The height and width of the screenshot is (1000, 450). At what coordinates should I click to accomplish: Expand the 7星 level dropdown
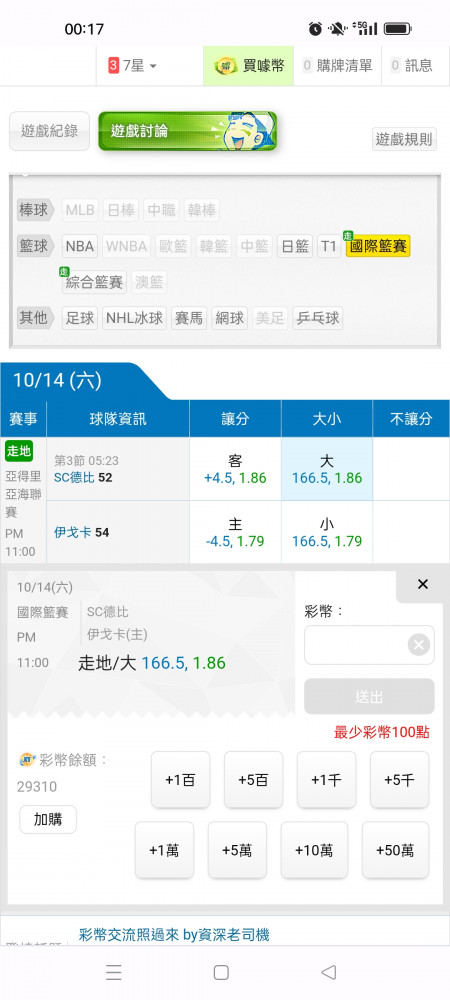point(132,65)
